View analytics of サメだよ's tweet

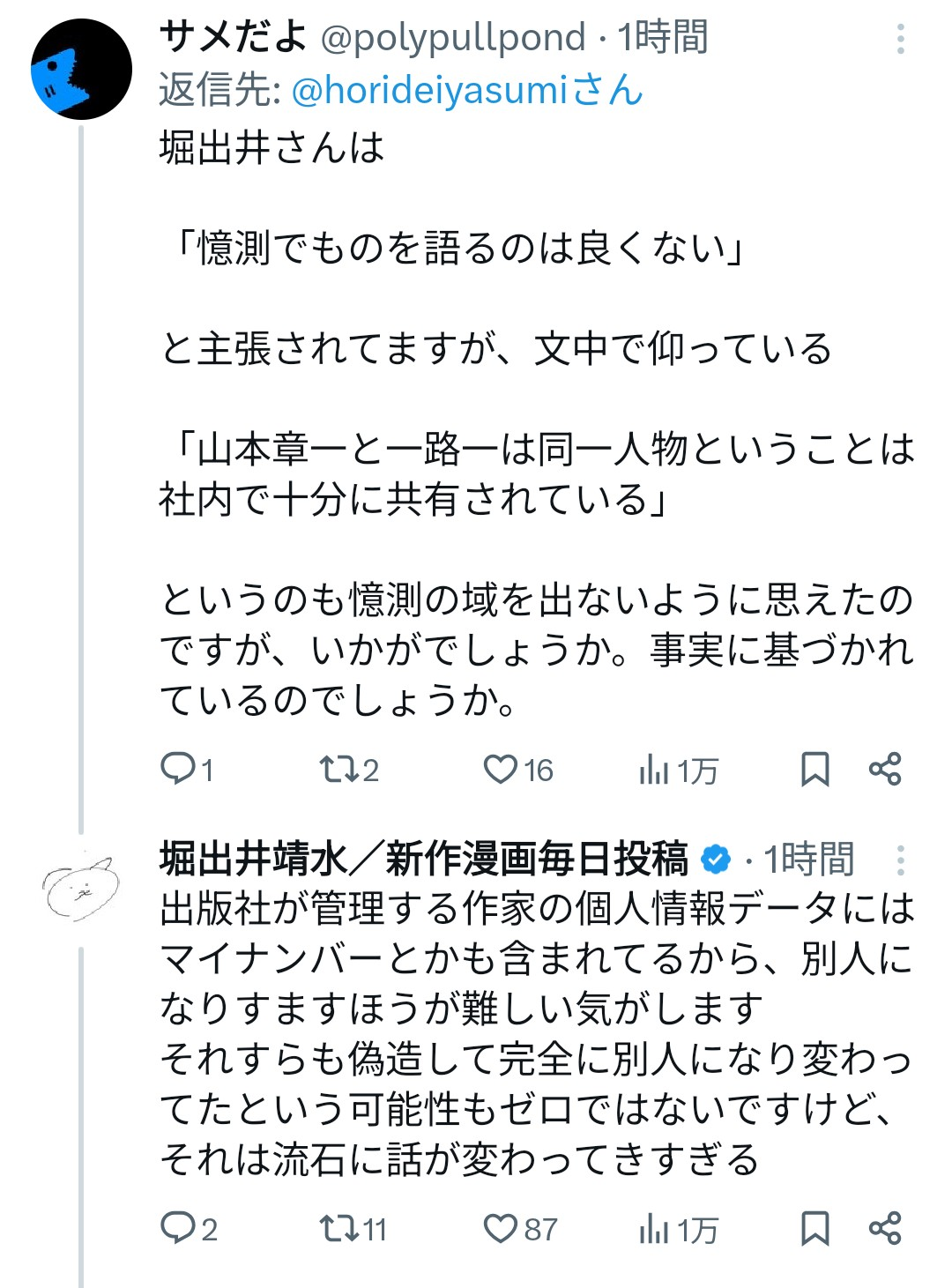[654, 770]
